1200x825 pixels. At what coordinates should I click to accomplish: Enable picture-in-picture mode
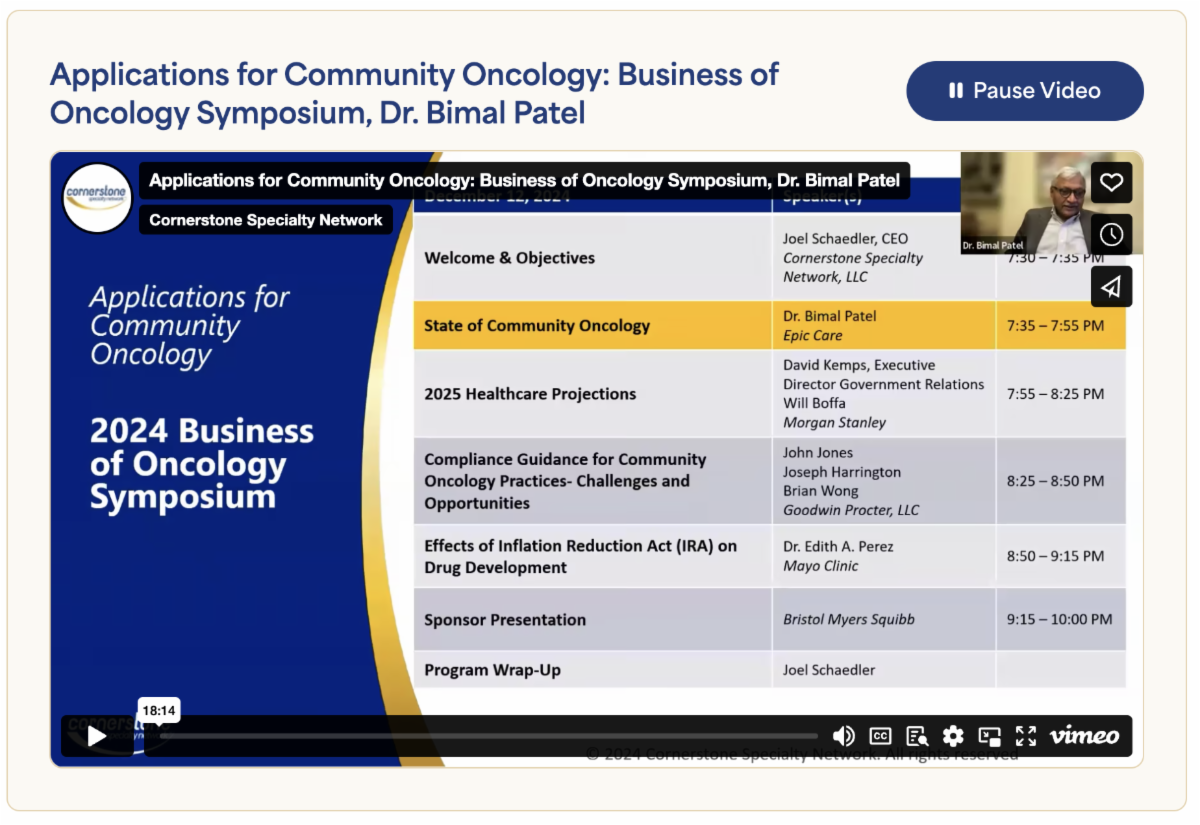pyautogui.click(x=989, y=736)
